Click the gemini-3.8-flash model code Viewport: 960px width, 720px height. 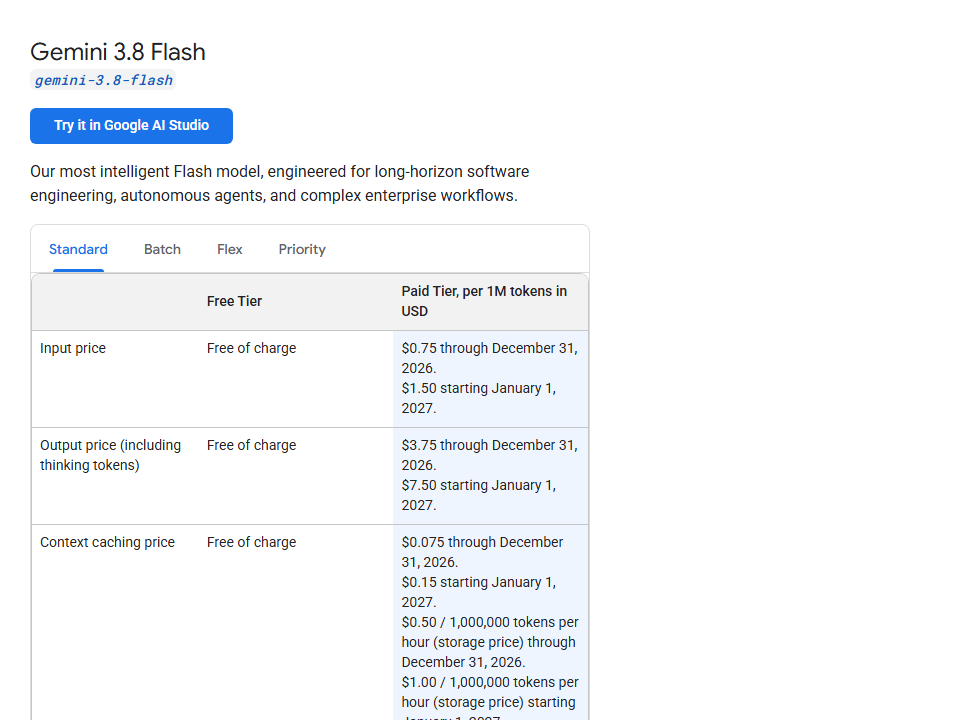[103, 80]
